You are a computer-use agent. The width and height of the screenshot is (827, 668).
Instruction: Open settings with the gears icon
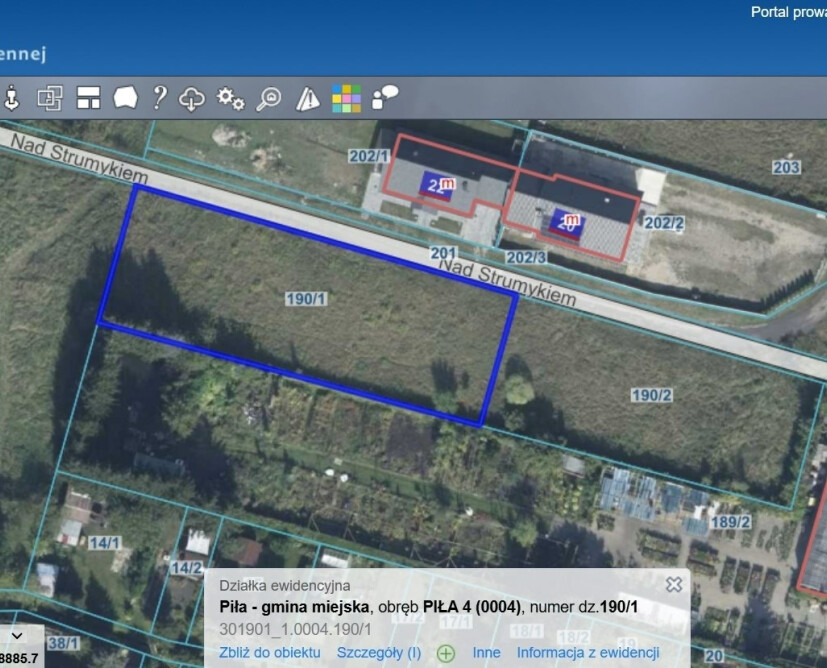tap(231, 98)
